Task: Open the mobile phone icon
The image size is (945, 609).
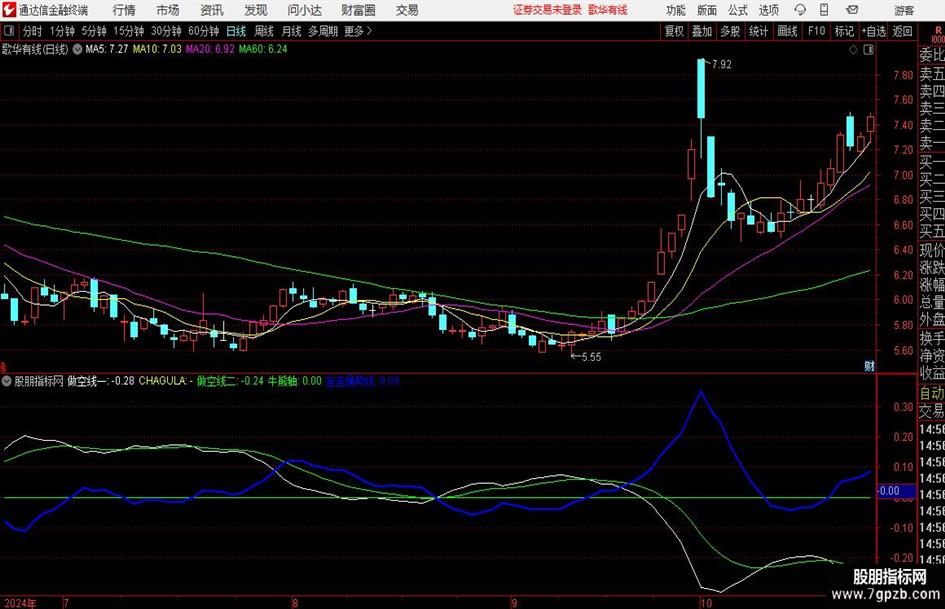Action: point(824,10)
